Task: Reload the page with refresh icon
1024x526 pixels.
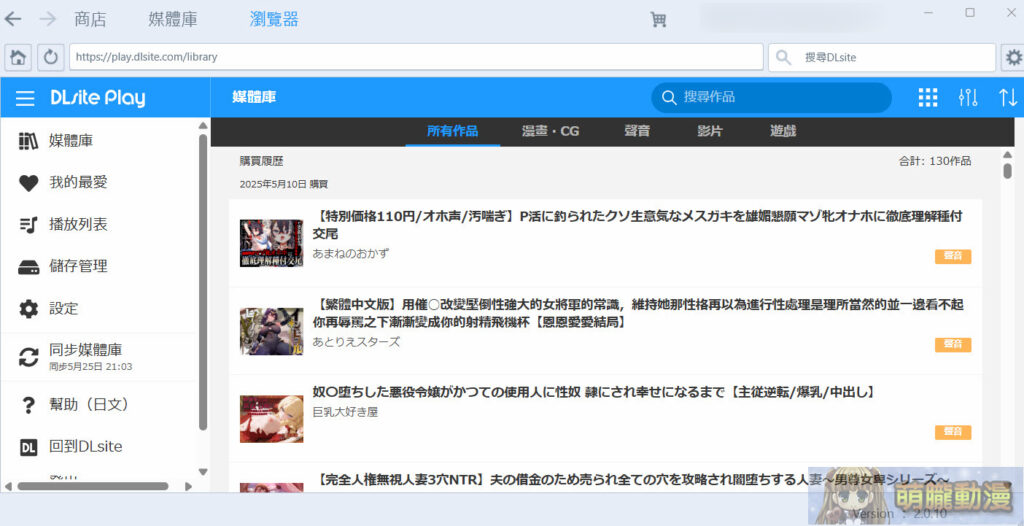Action: coord(50,58)
